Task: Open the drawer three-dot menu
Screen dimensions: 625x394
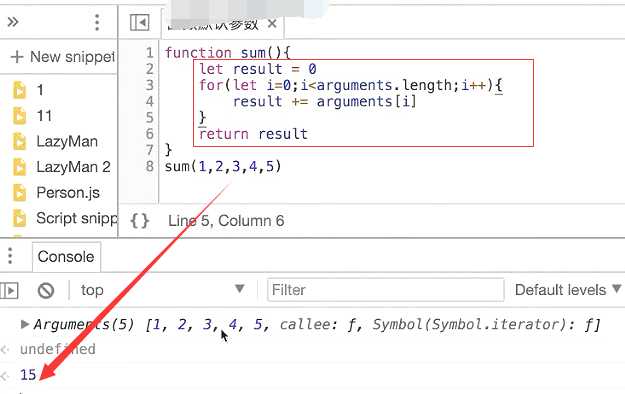Action: pos(10,256)
